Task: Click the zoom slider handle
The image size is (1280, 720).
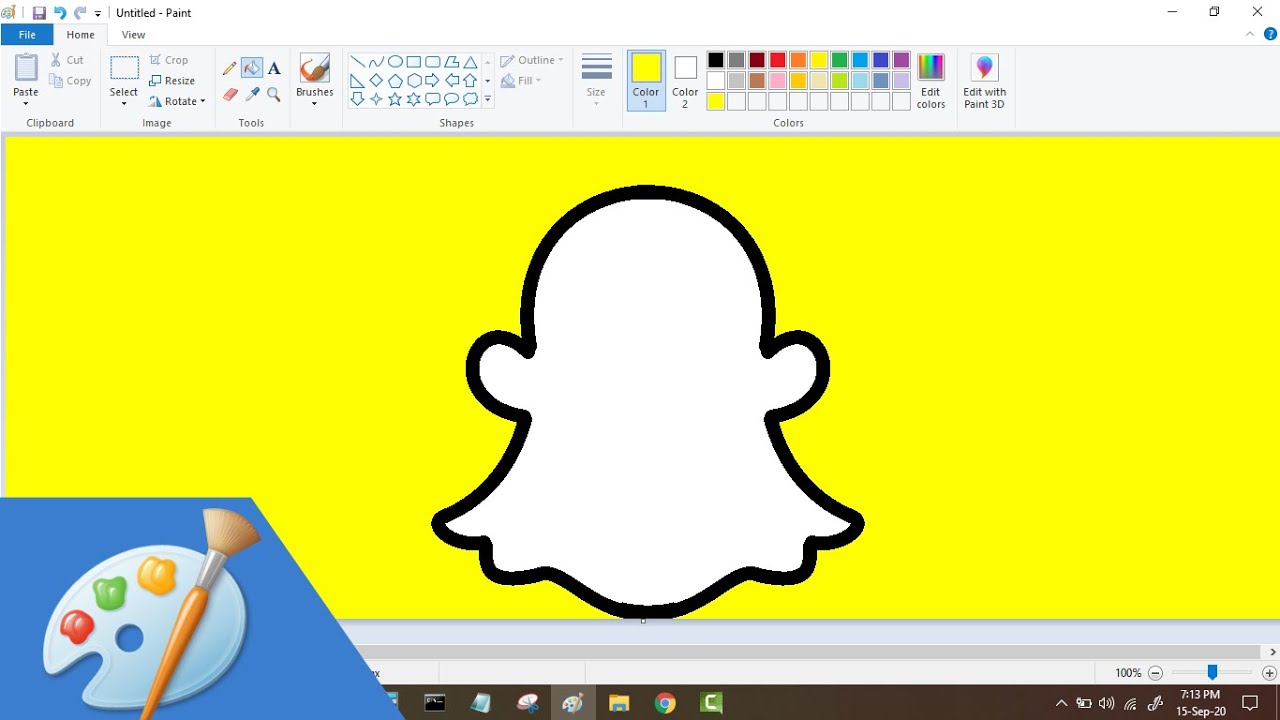Action: (1212, 673)
